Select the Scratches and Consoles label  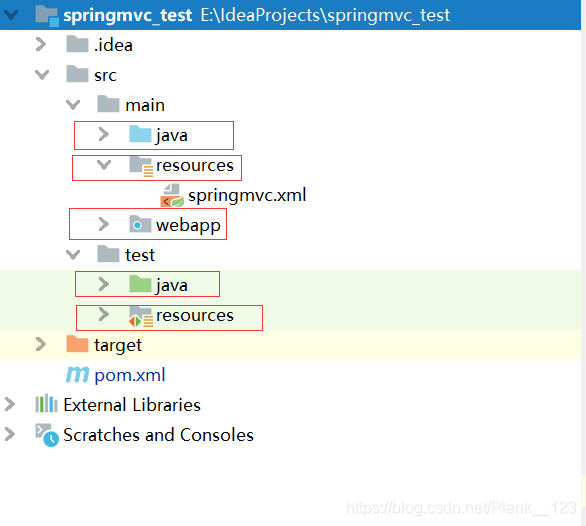(158, 435)
